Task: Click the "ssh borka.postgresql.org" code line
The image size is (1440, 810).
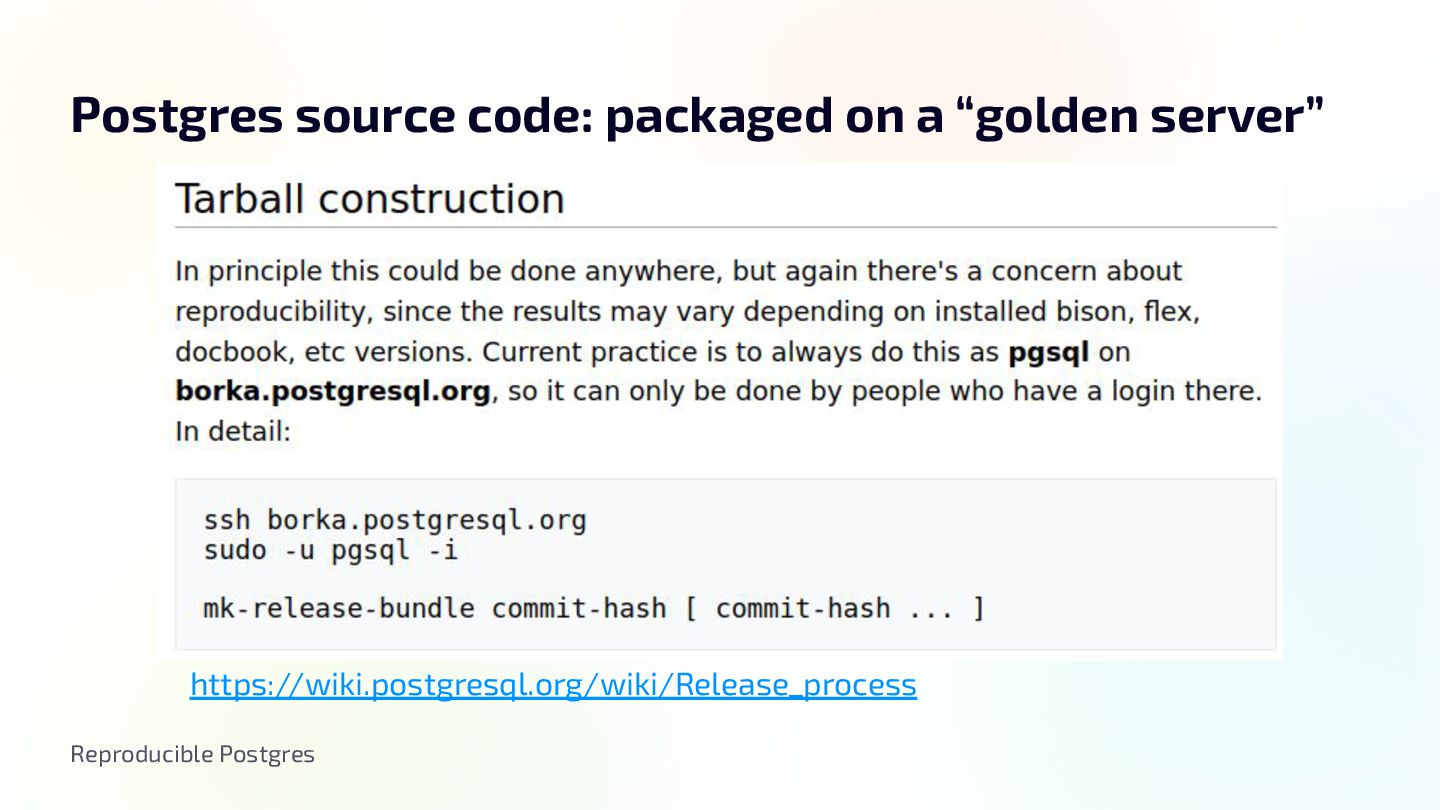Action: [x=394, y=521]
